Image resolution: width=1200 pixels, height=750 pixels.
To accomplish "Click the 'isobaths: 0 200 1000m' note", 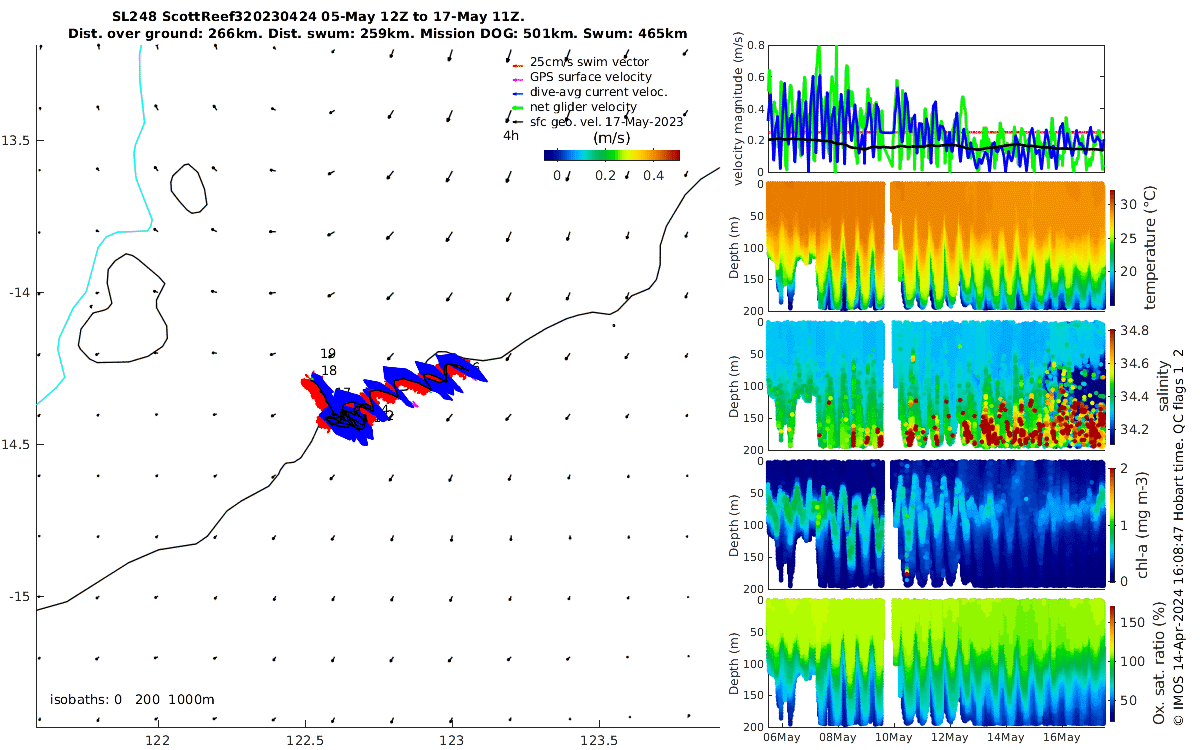I will pyautogui.click(x=132, y=699).
